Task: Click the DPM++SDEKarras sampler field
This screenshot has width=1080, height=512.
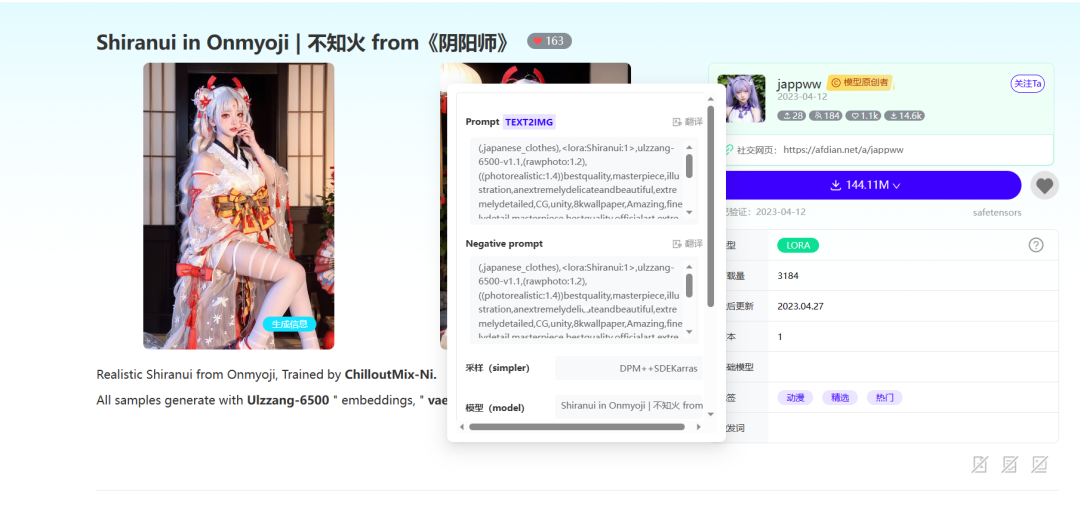Action: pos(629,369)
